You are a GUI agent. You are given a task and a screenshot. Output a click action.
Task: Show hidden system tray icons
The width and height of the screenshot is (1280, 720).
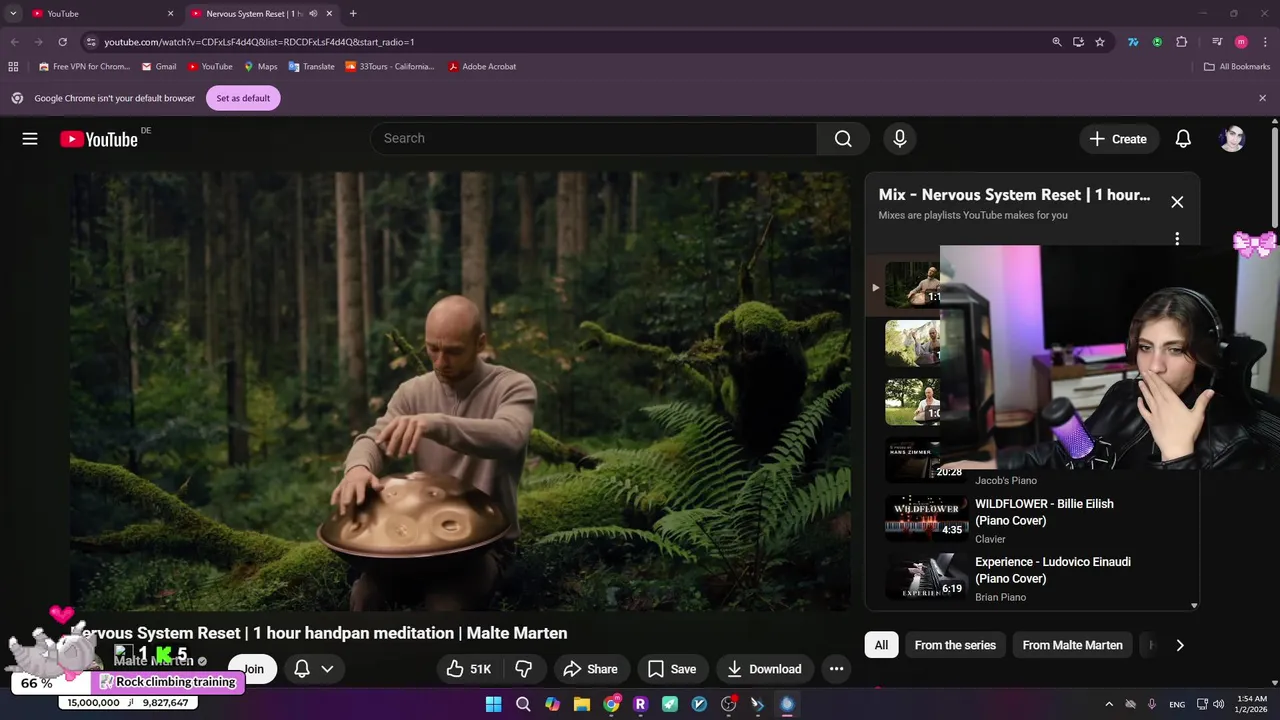pos(1109,704)
